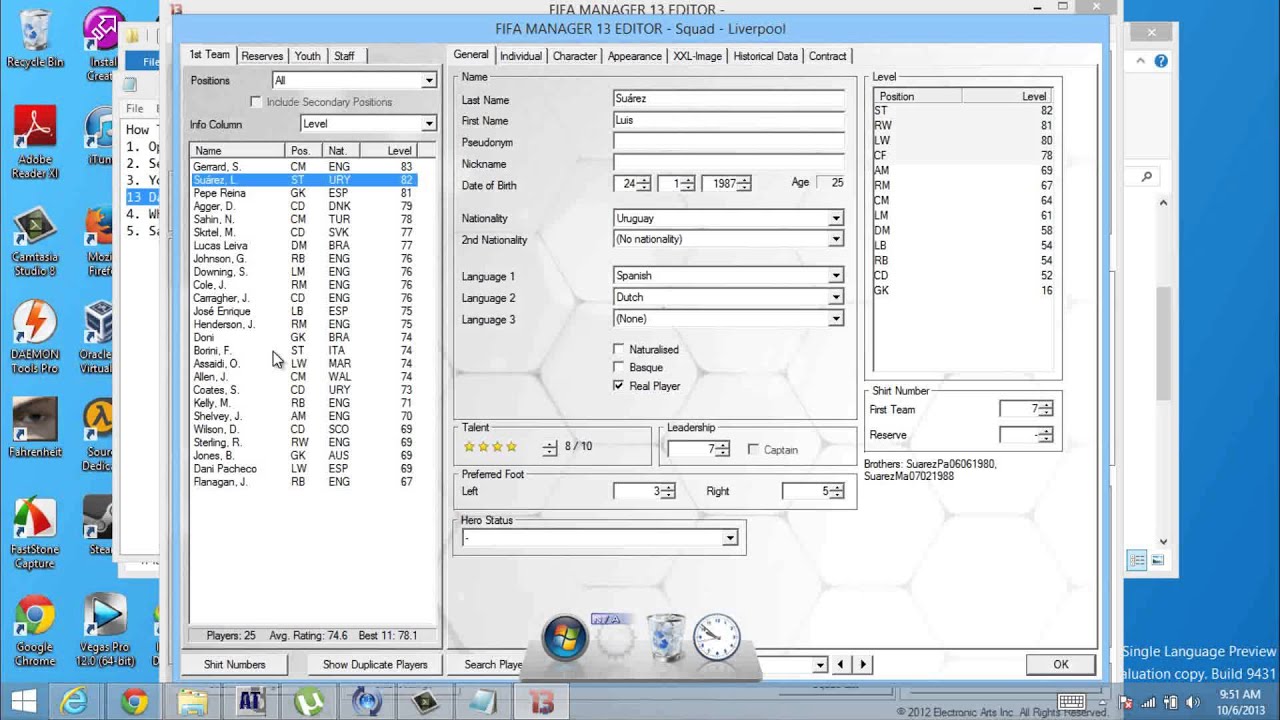Viewport: 1280px width, 720px height.
Task: Open the Recycle Bin desktop icon
Action: 35,40
